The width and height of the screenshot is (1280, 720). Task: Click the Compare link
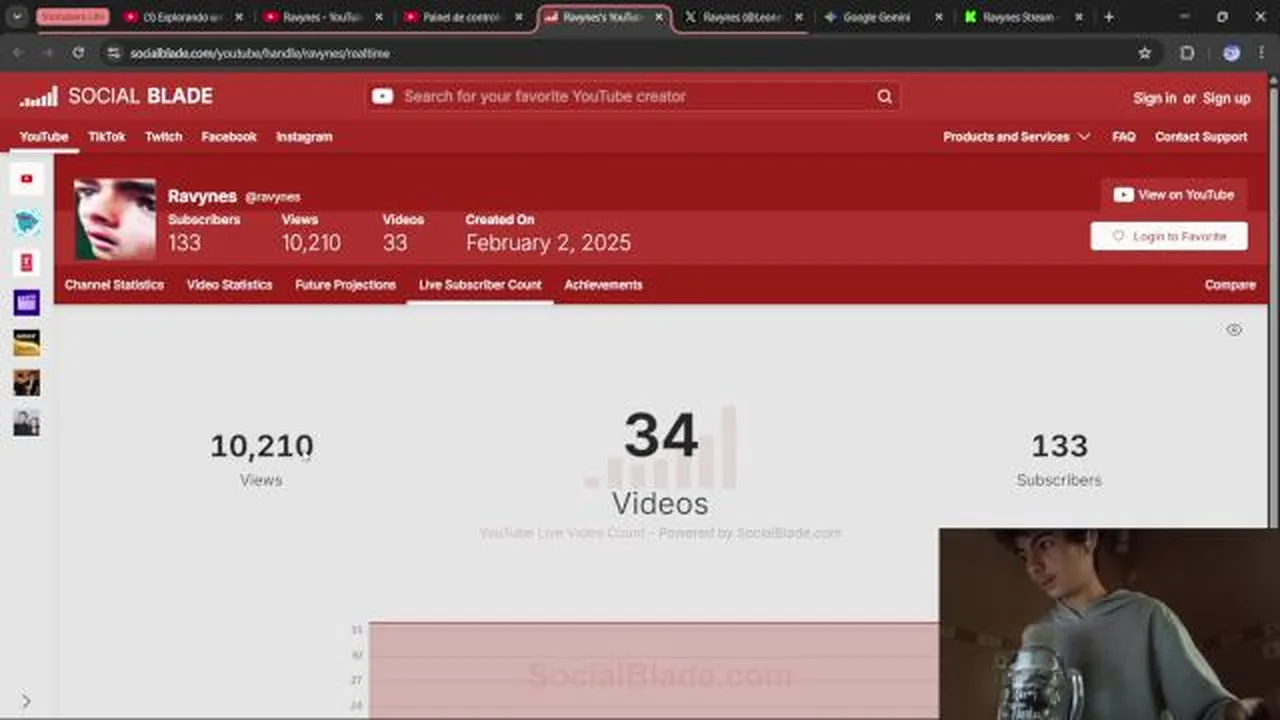pos(1230,285)
